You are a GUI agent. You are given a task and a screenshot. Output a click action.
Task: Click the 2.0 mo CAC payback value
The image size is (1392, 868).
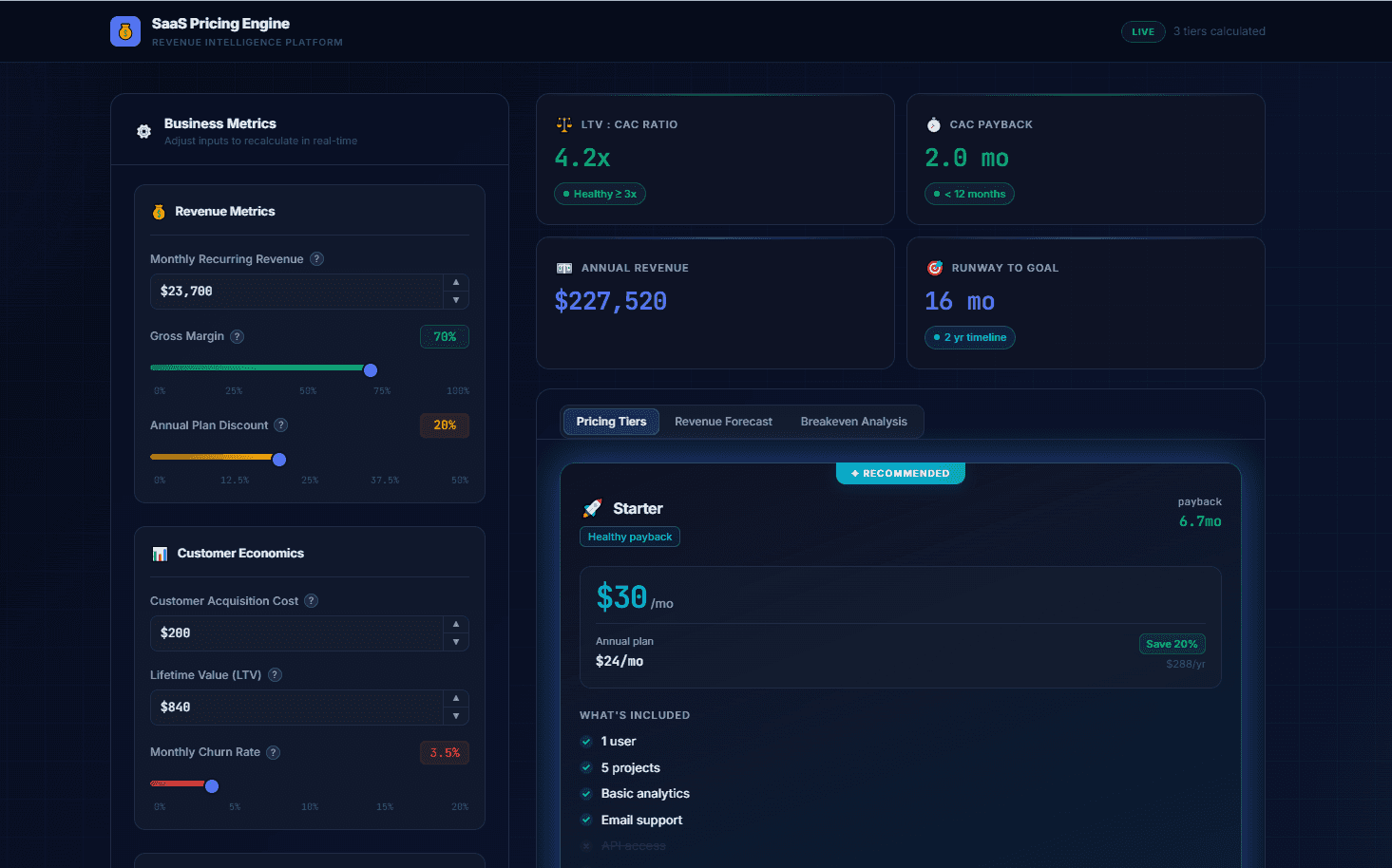[x=966, y=158]
